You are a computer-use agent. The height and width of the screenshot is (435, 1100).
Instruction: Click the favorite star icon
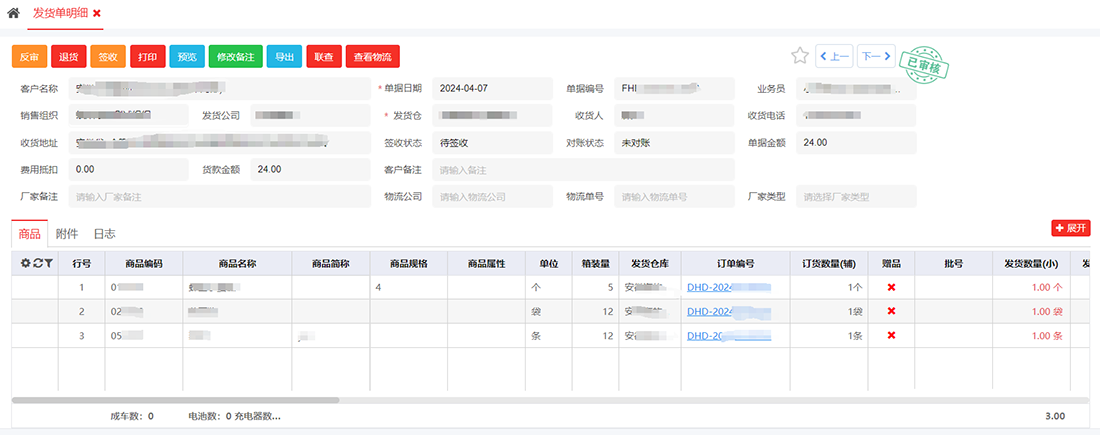(x=799, y=56)
